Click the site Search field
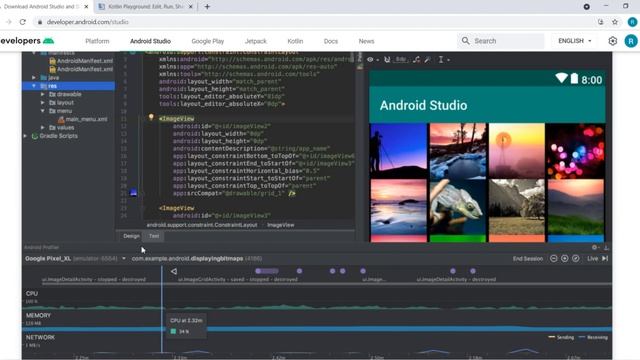Viewport: 640px width, 360px height. 500,41
